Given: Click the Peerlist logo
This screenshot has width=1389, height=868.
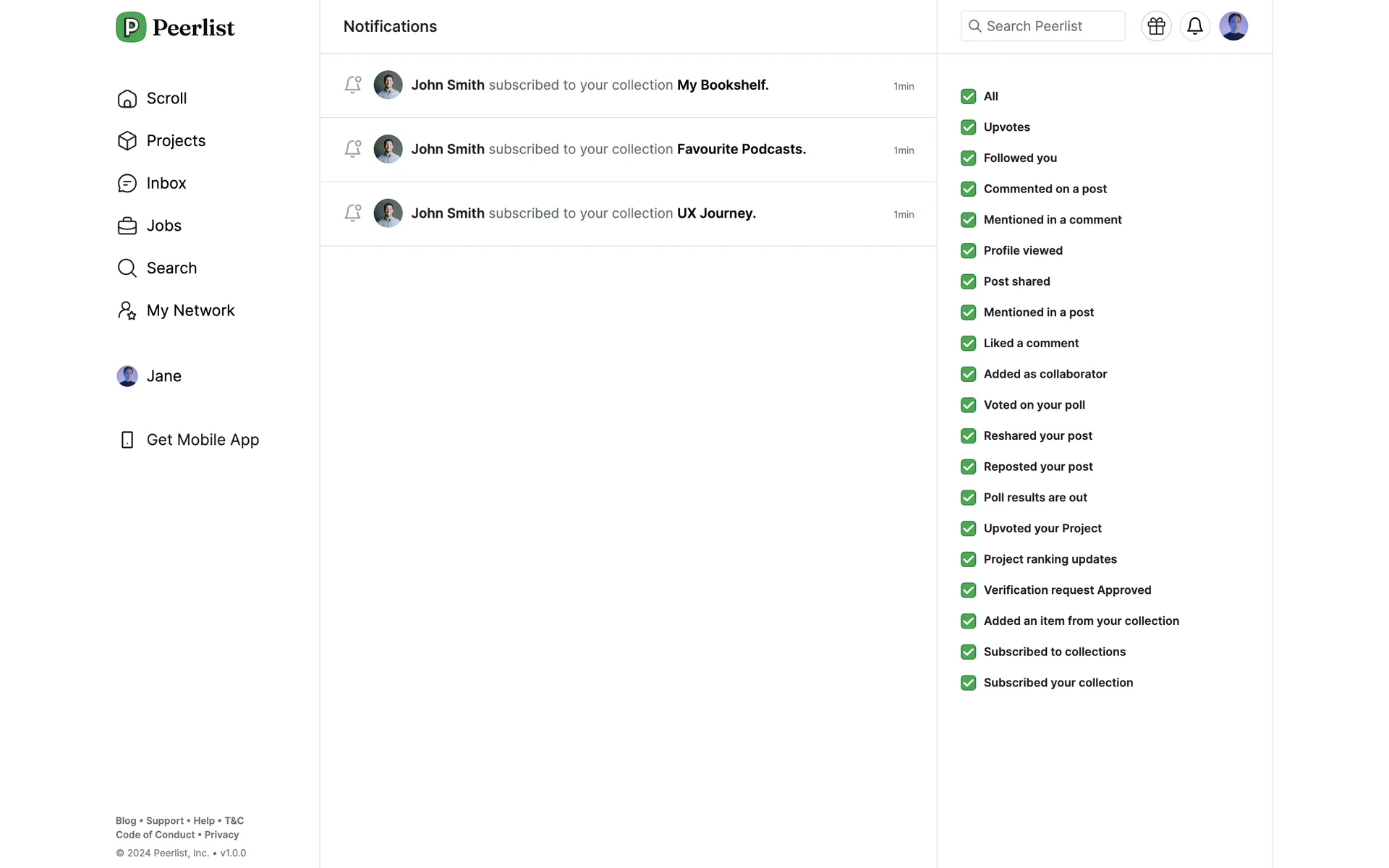Looking at the screenshot, I should pos(175,27).
